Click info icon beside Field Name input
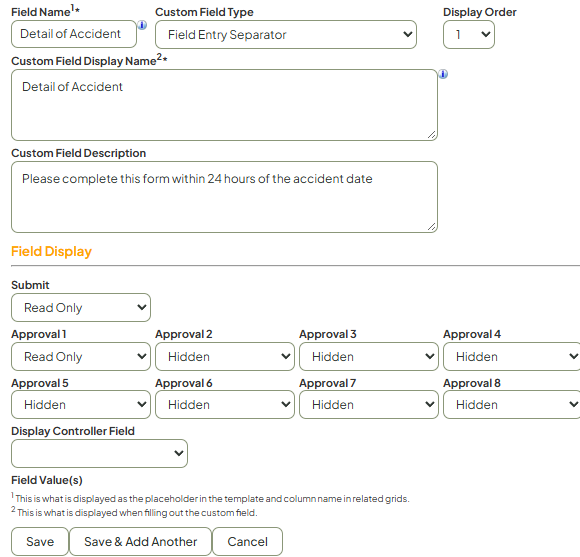 click(x=142, y=25)
